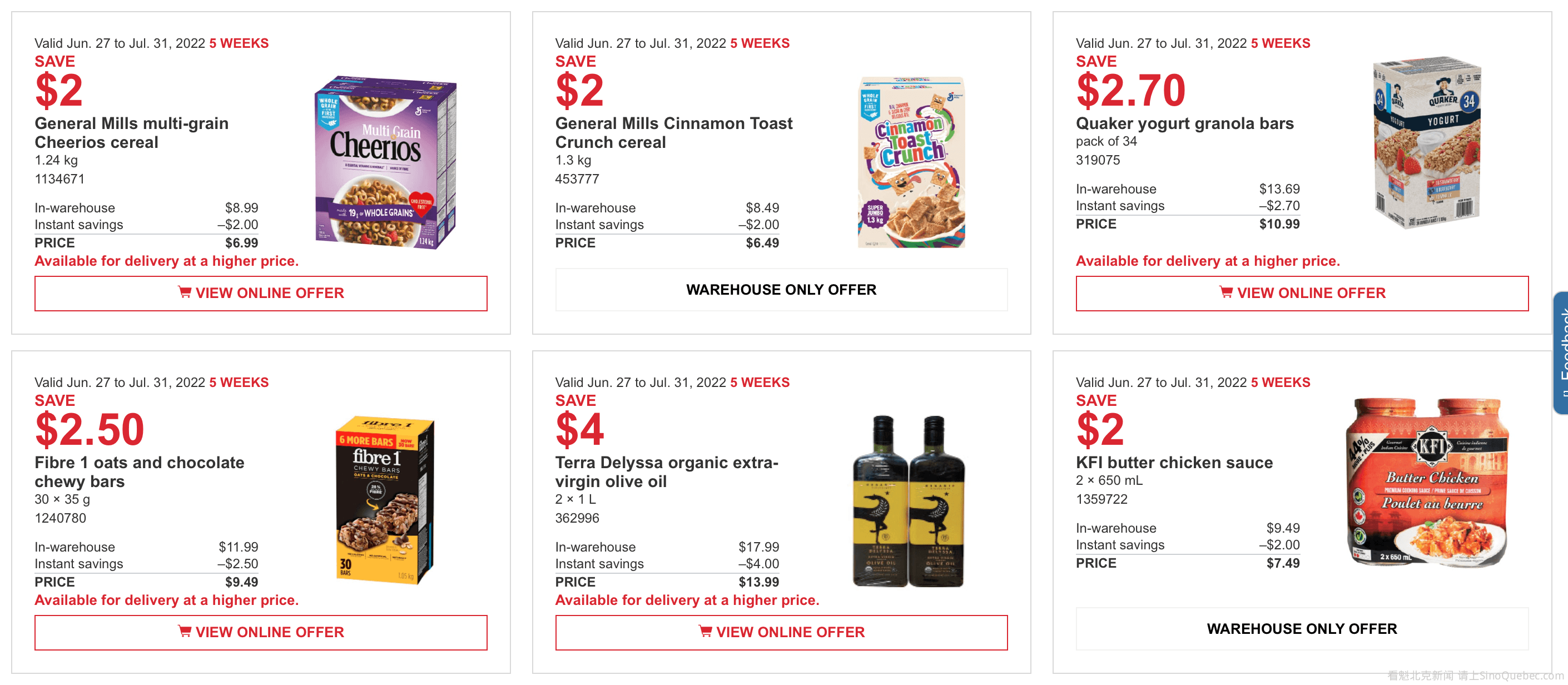Click the General Mills multi-grain Cheerios title
Image resolution: width=1568 pixels, height=685 pixels.
(x=131, y=133)
